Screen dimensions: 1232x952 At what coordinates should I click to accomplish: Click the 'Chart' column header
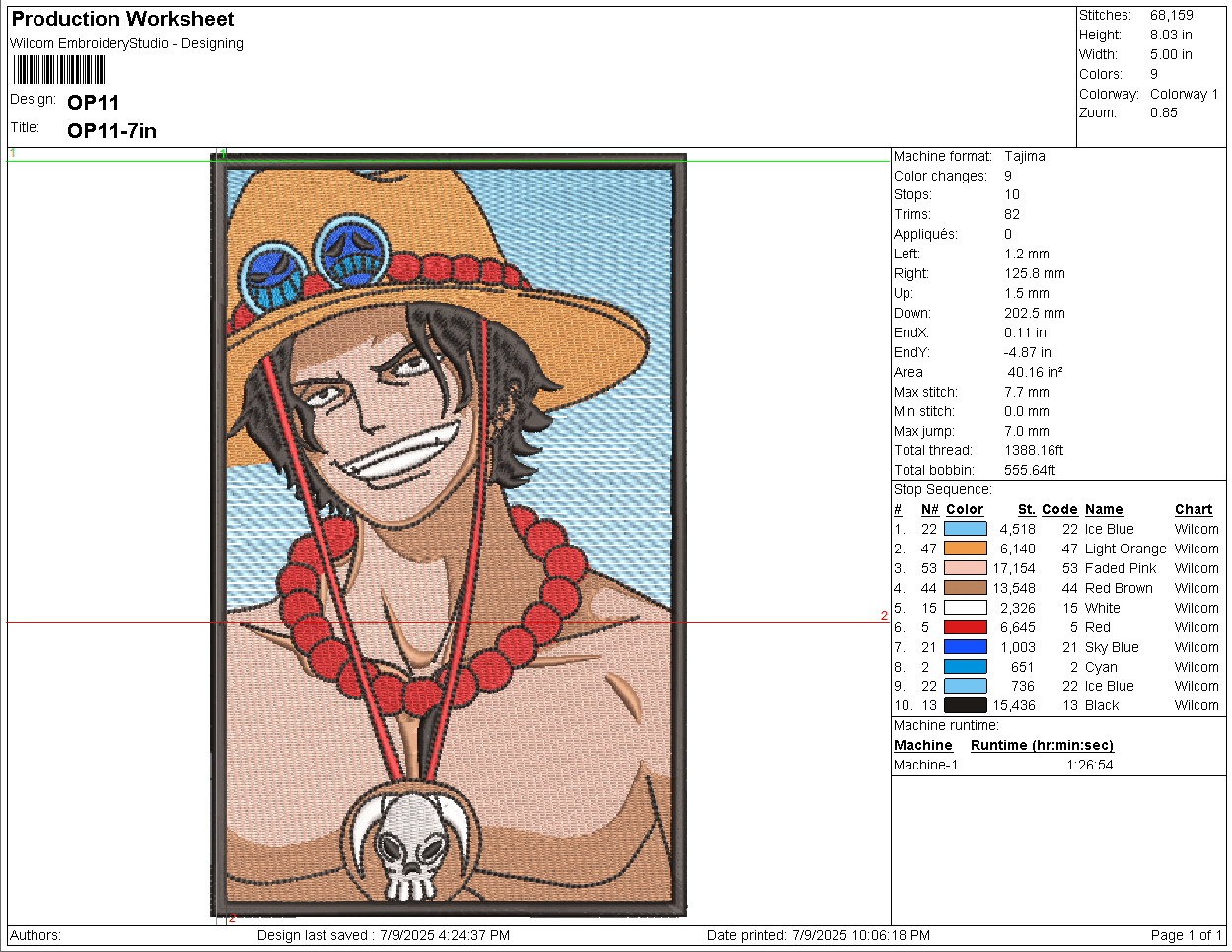point(1194,509)
